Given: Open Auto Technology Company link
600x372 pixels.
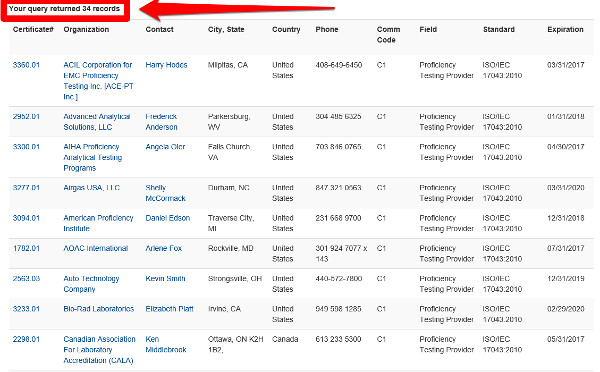Looking at the screenshot, I should coord(91,284).
